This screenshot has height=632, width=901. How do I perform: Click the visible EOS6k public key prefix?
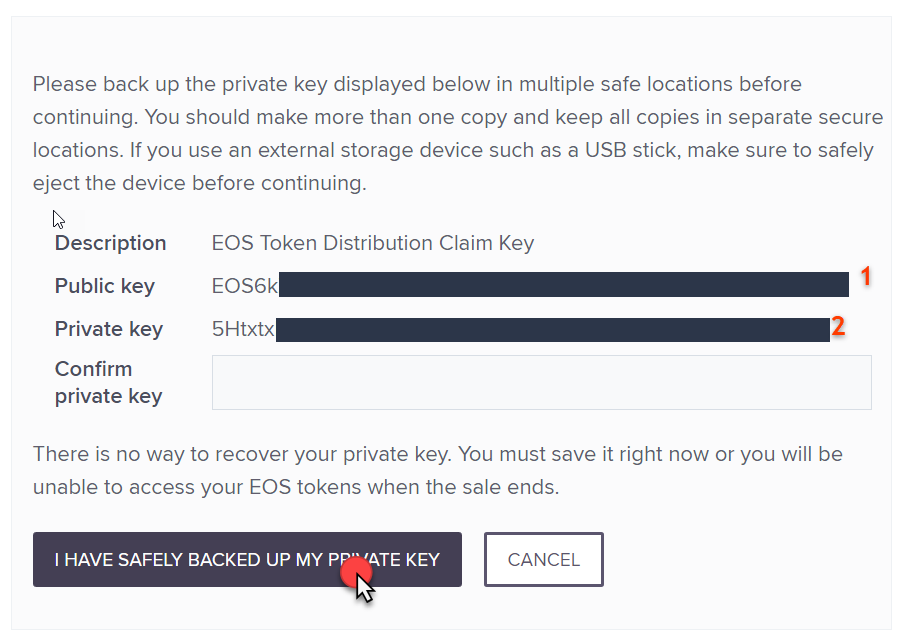coord(244,286)
